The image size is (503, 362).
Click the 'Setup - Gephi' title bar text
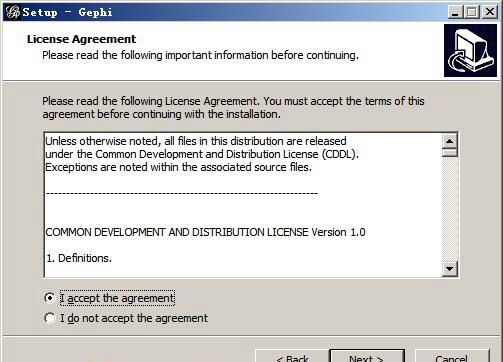click(x=68, y=12)
